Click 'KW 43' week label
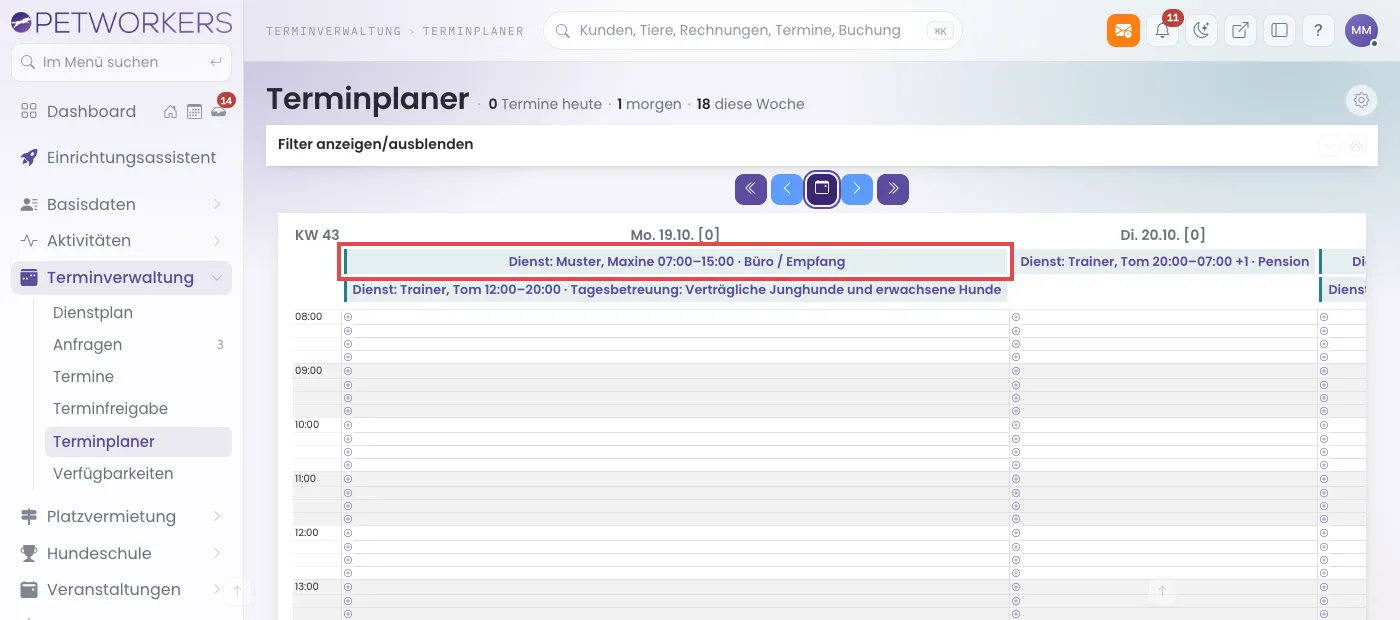 [317, 235]
